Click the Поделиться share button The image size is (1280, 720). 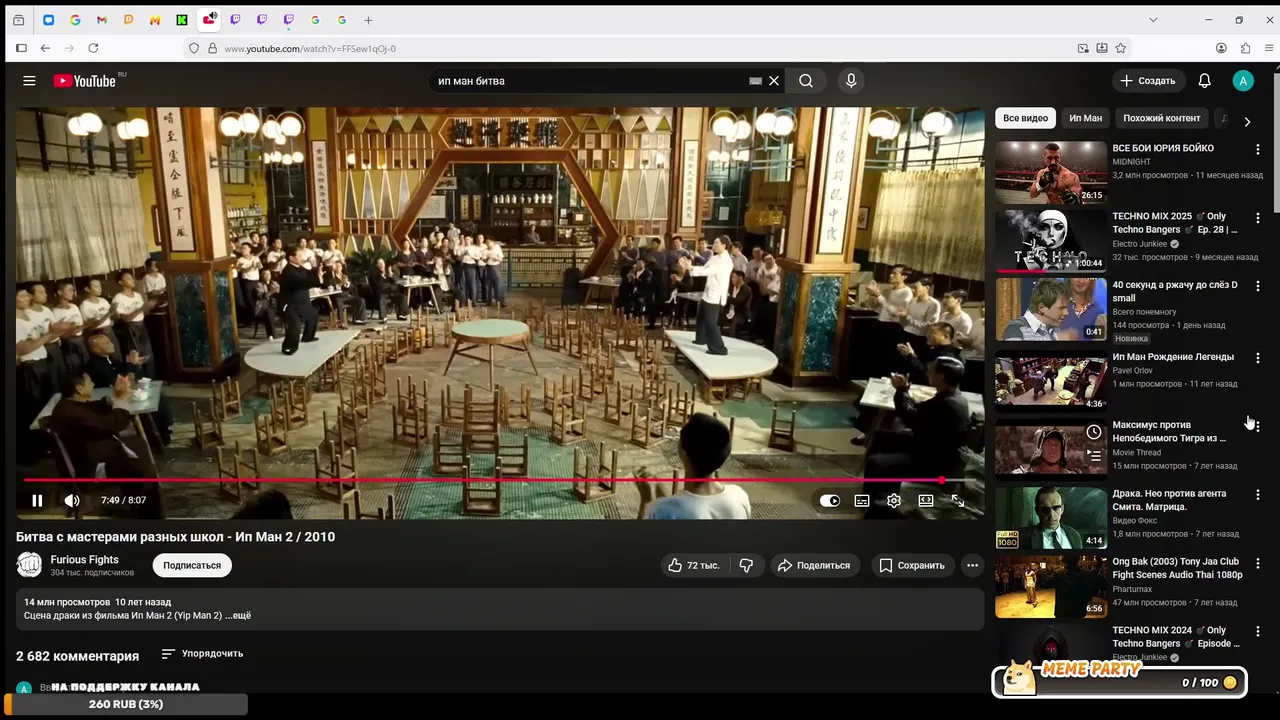coord(814,565)
